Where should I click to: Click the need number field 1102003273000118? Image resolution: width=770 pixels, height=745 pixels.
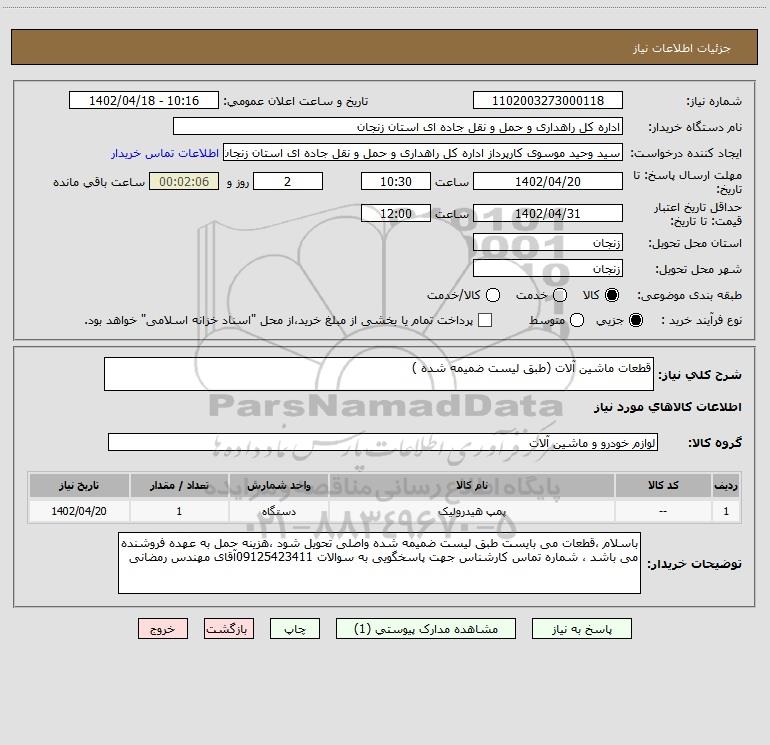[x=548, y=100]
